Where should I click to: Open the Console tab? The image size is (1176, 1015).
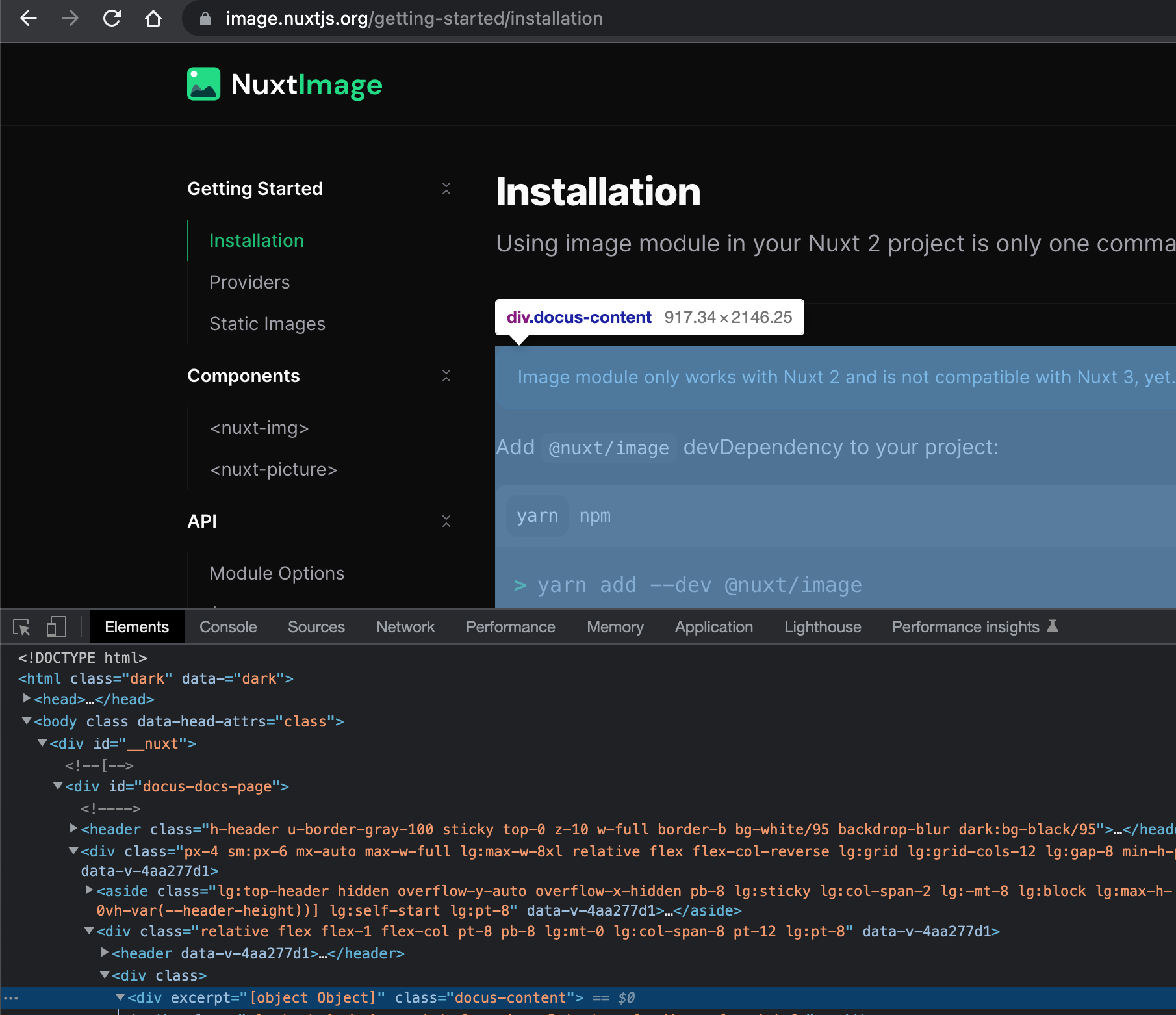pyautogui.click(x=228, y=627)
